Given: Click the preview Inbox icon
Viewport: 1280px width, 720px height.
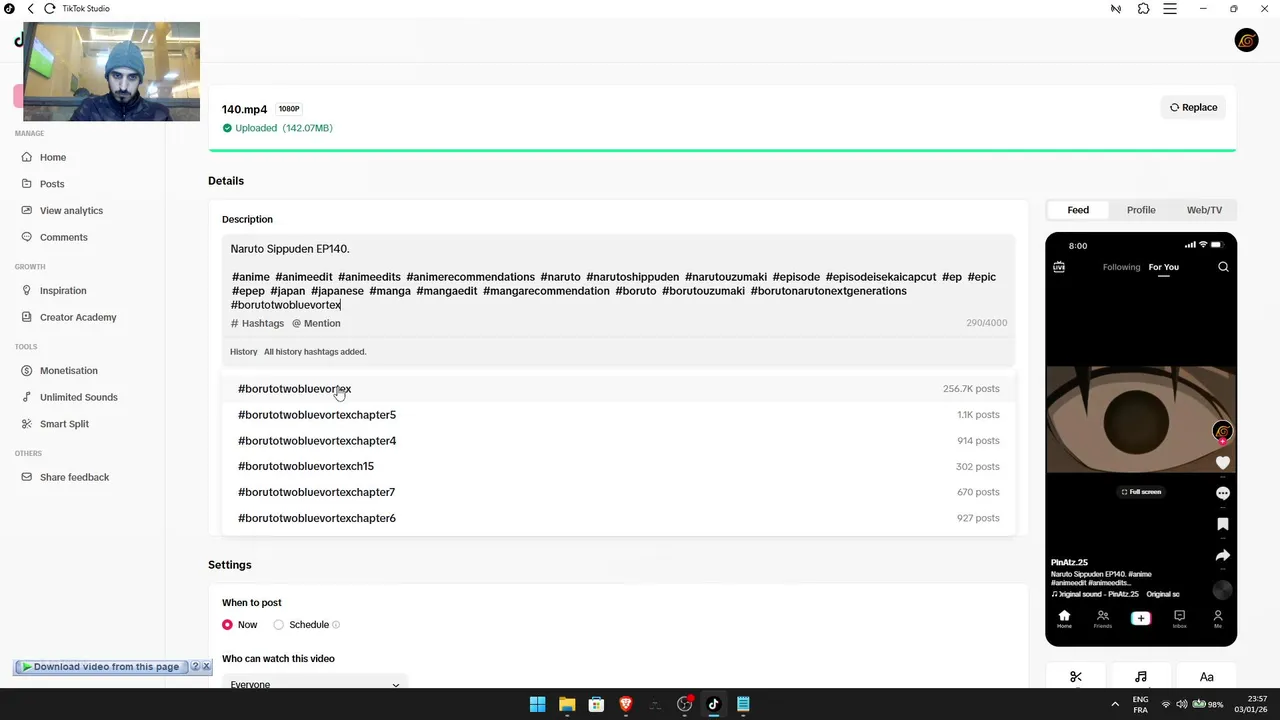Looking at the screenshot, I should 1179,619.
